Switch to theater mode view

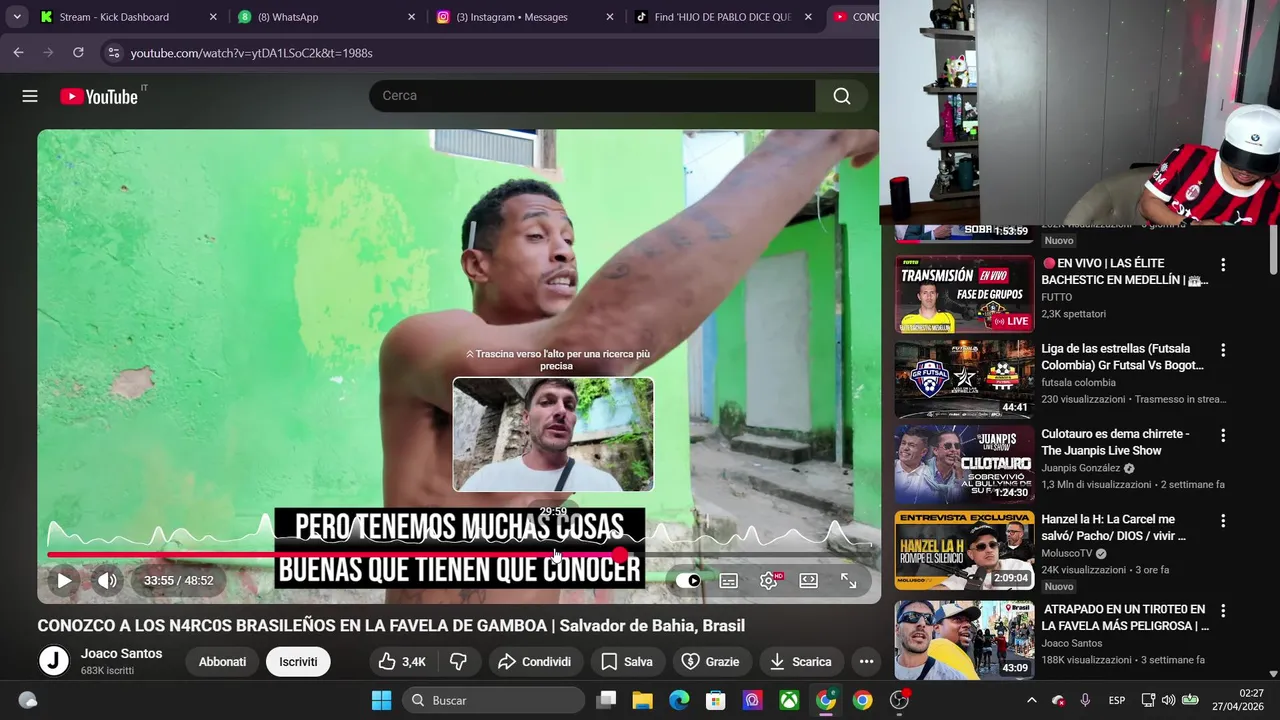point(808,580)
